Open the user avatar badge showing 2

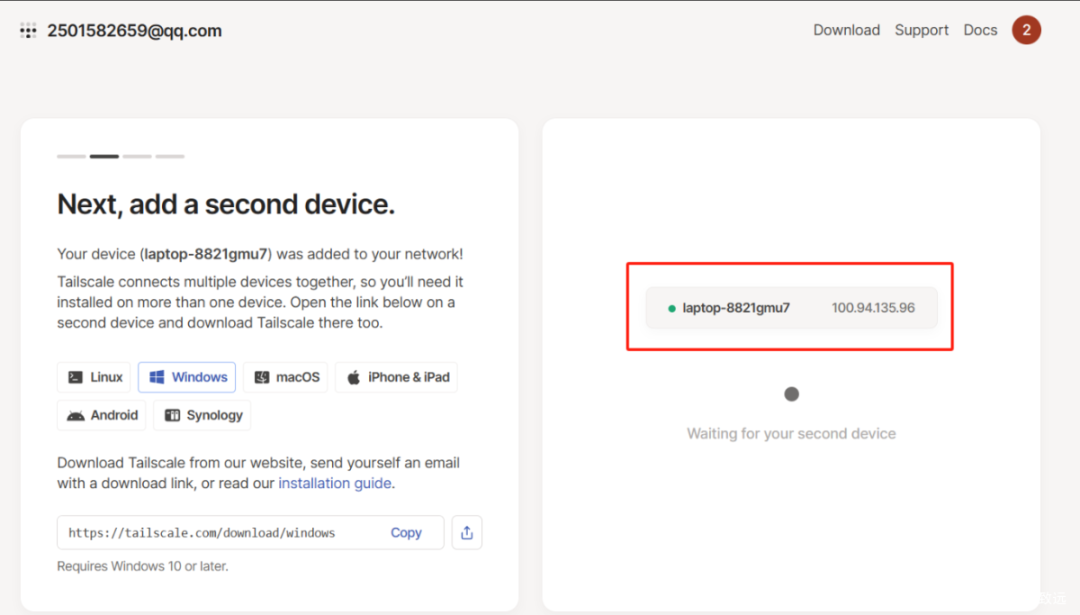point(1026,30)
